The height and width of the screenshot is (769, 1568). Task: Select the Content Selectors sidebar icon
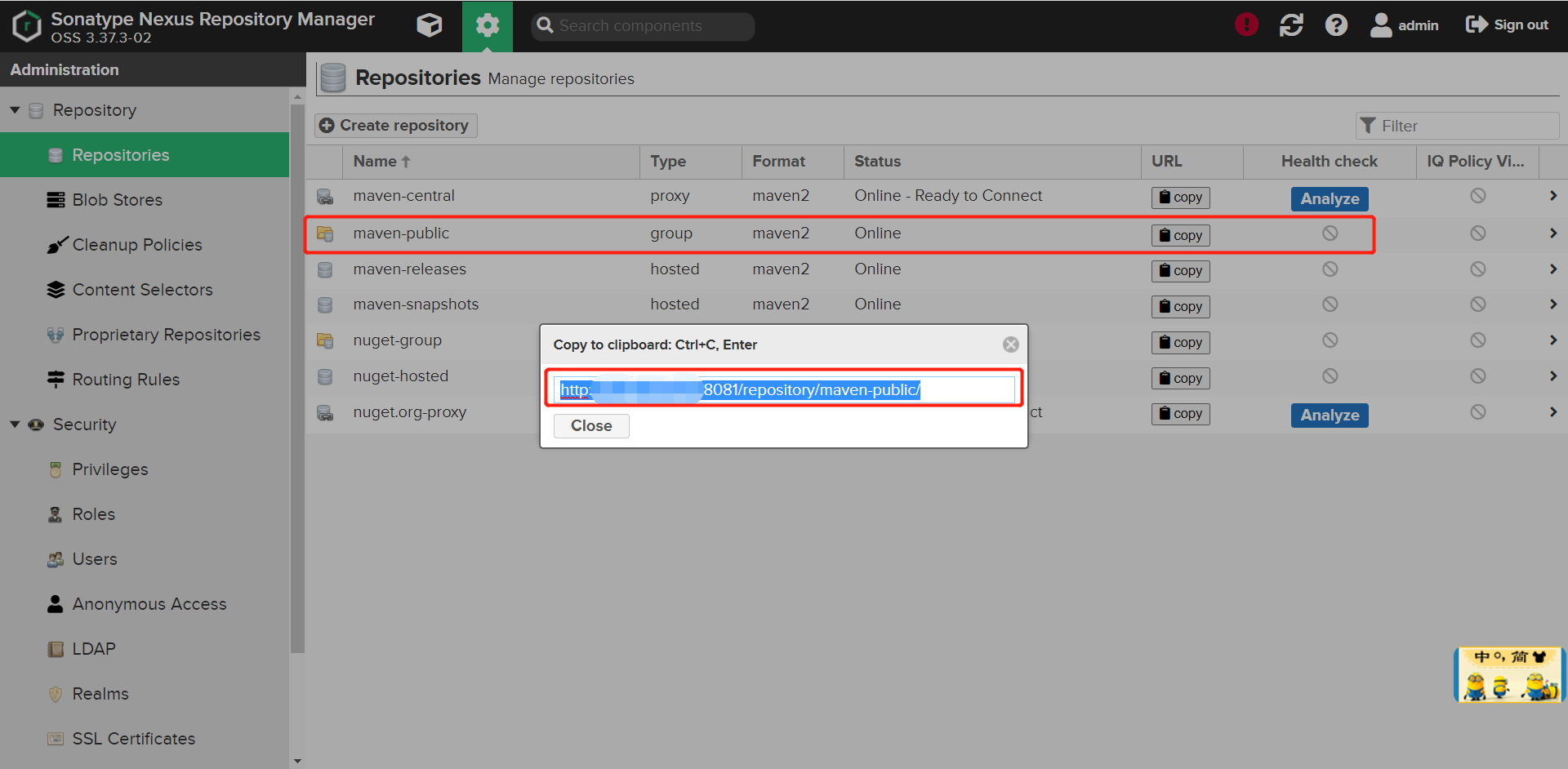coord(55,289)
